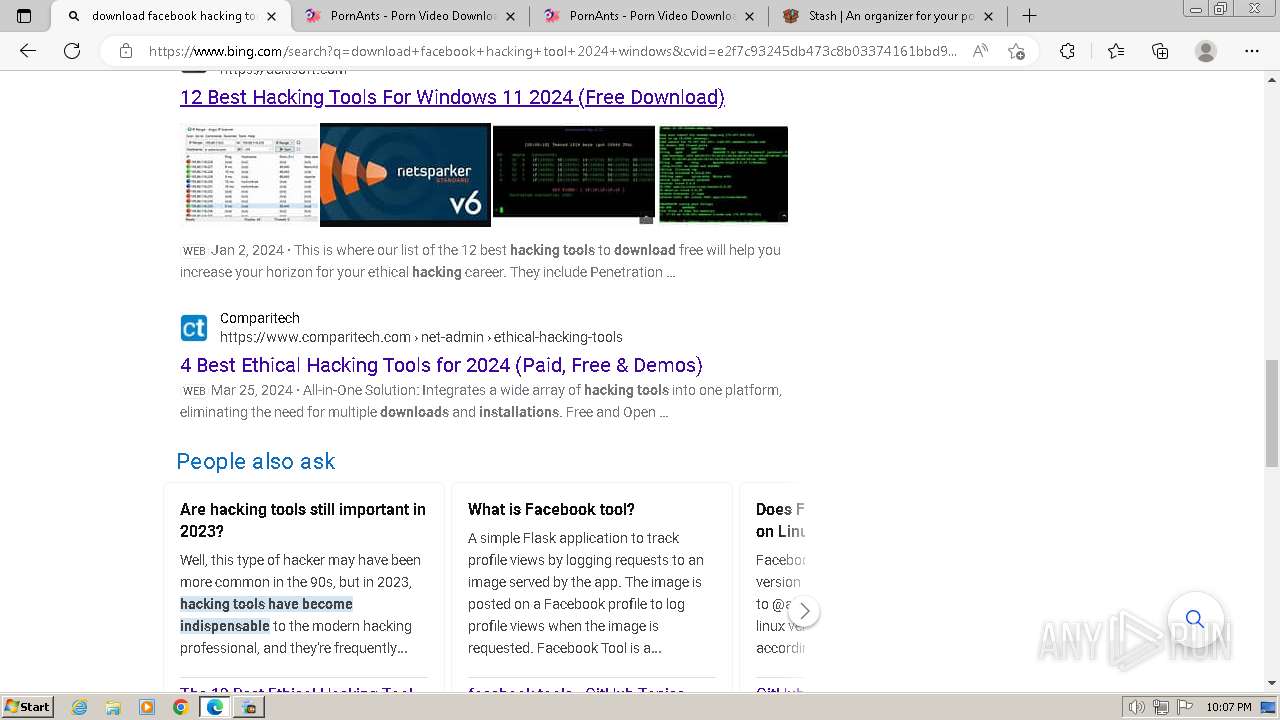Image resolution: width=1280 pixels, height=720 pixels.
Task: Open the Netsparker v6 thumbnail
Action: tap(405, 174)
